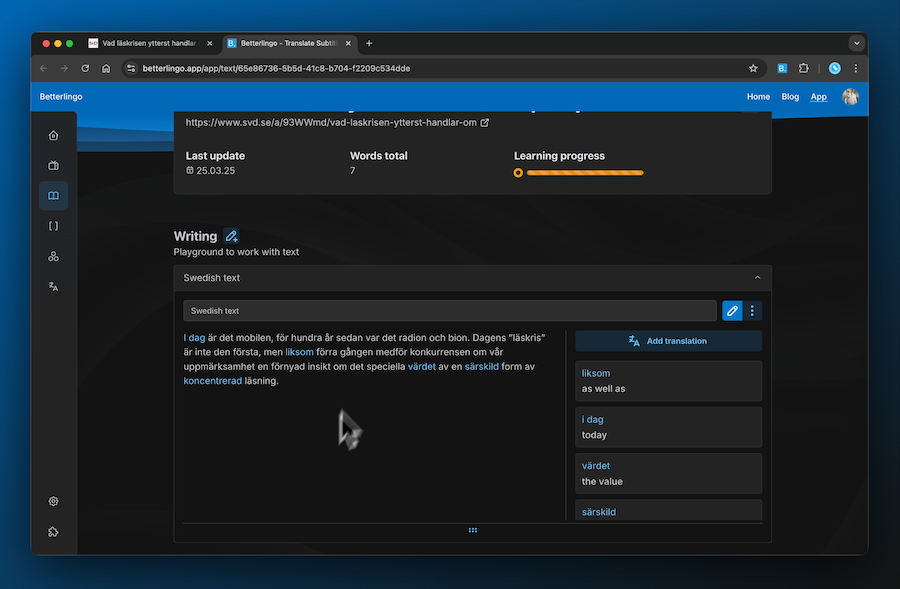The height and width of the screenshot is (589, 900).
Task: Click the highlighted word 'särskild' in paragraph
Action: tap(482, 366)
